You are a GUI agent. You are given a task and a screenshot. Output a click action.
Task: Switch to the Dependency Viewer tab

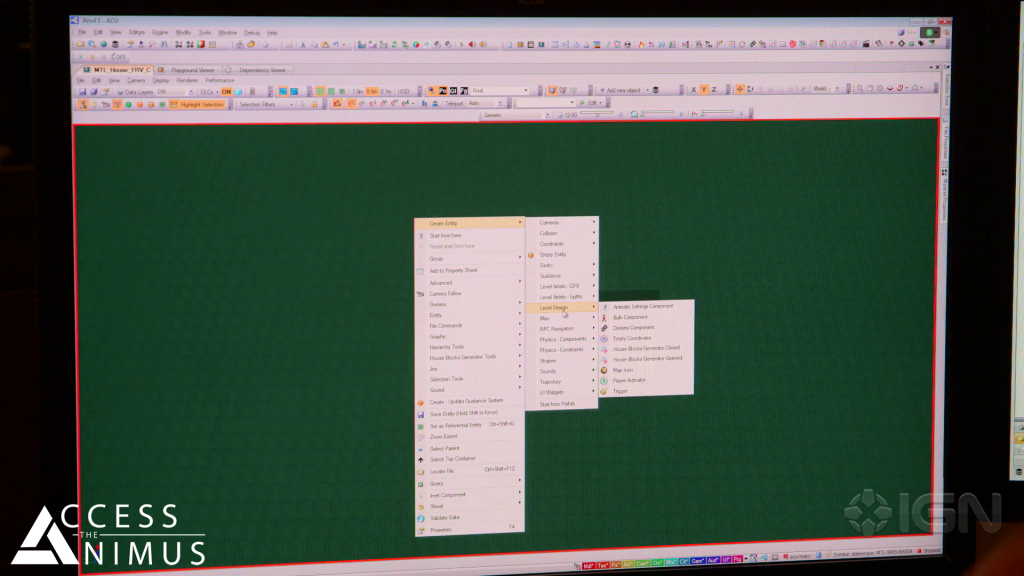(260, 70)
